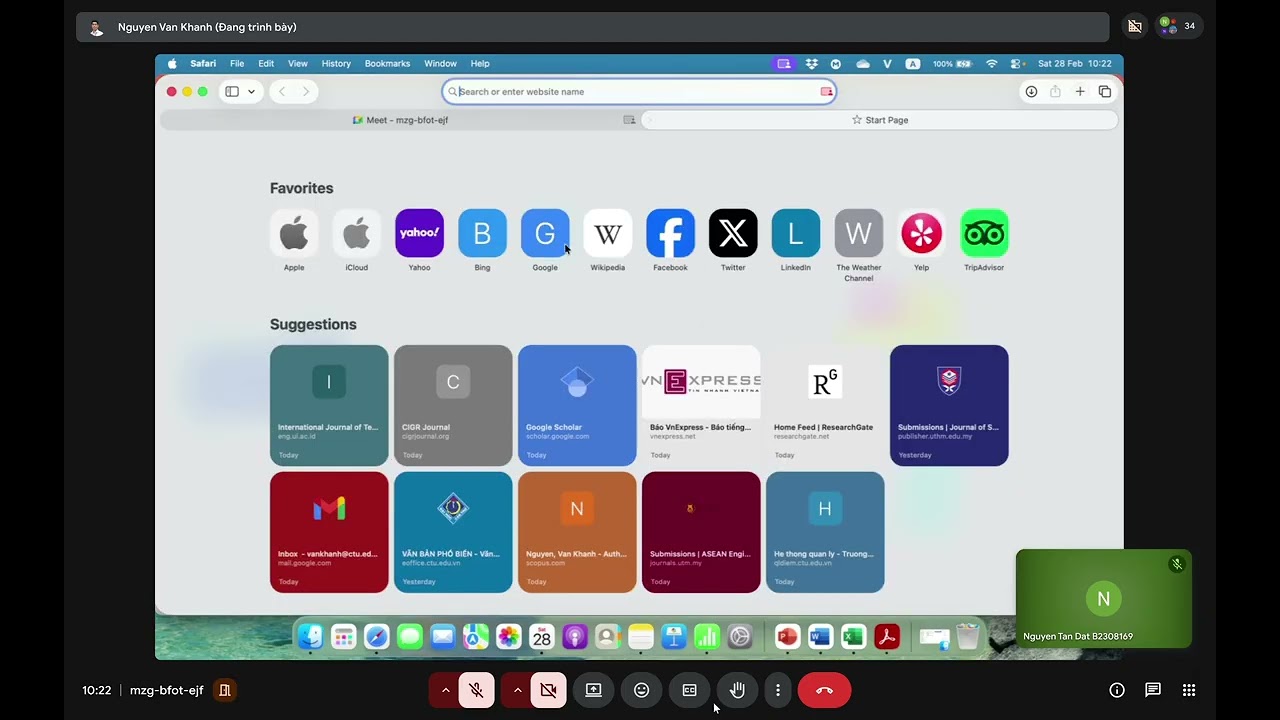The height and width of the screenshot is (720, 1280).
Task: Go back in Safari
Action: 282,91
